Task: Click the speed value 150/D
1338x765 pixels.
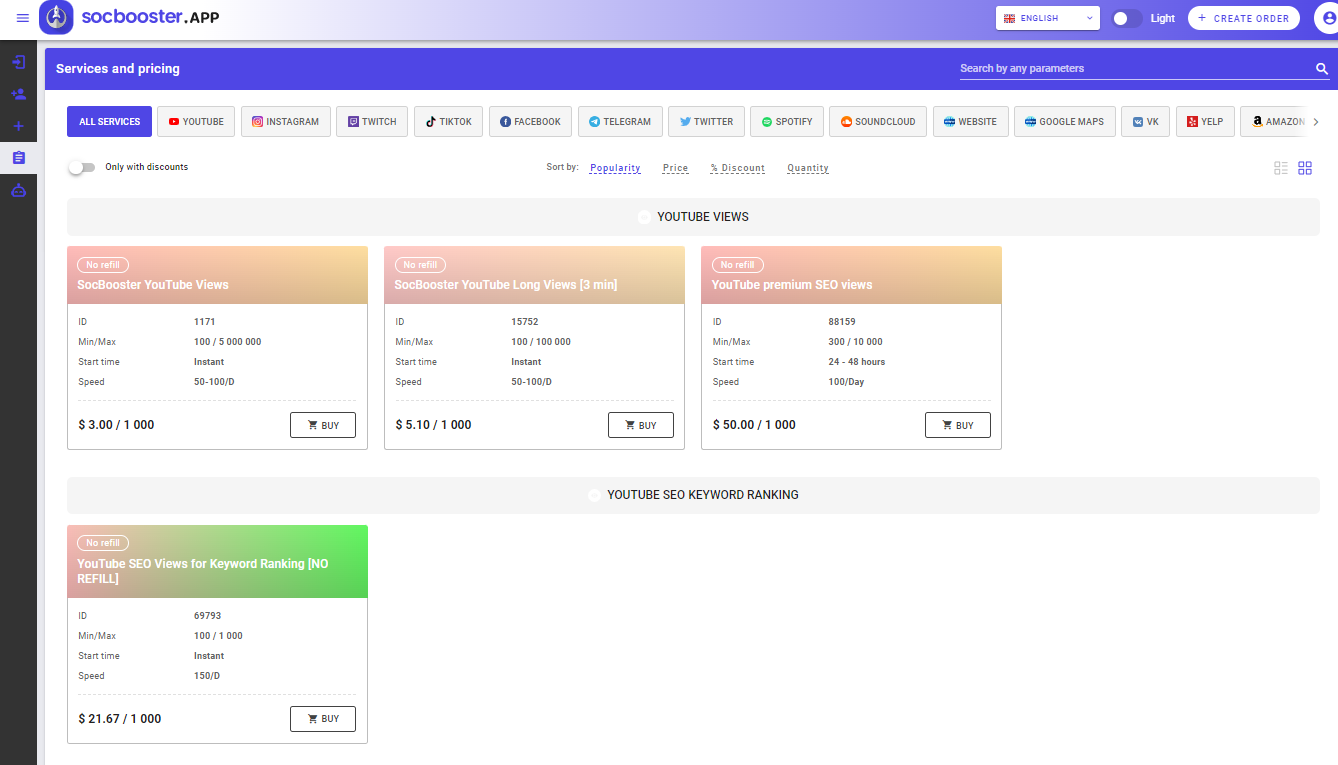Action: coord(207,676)
